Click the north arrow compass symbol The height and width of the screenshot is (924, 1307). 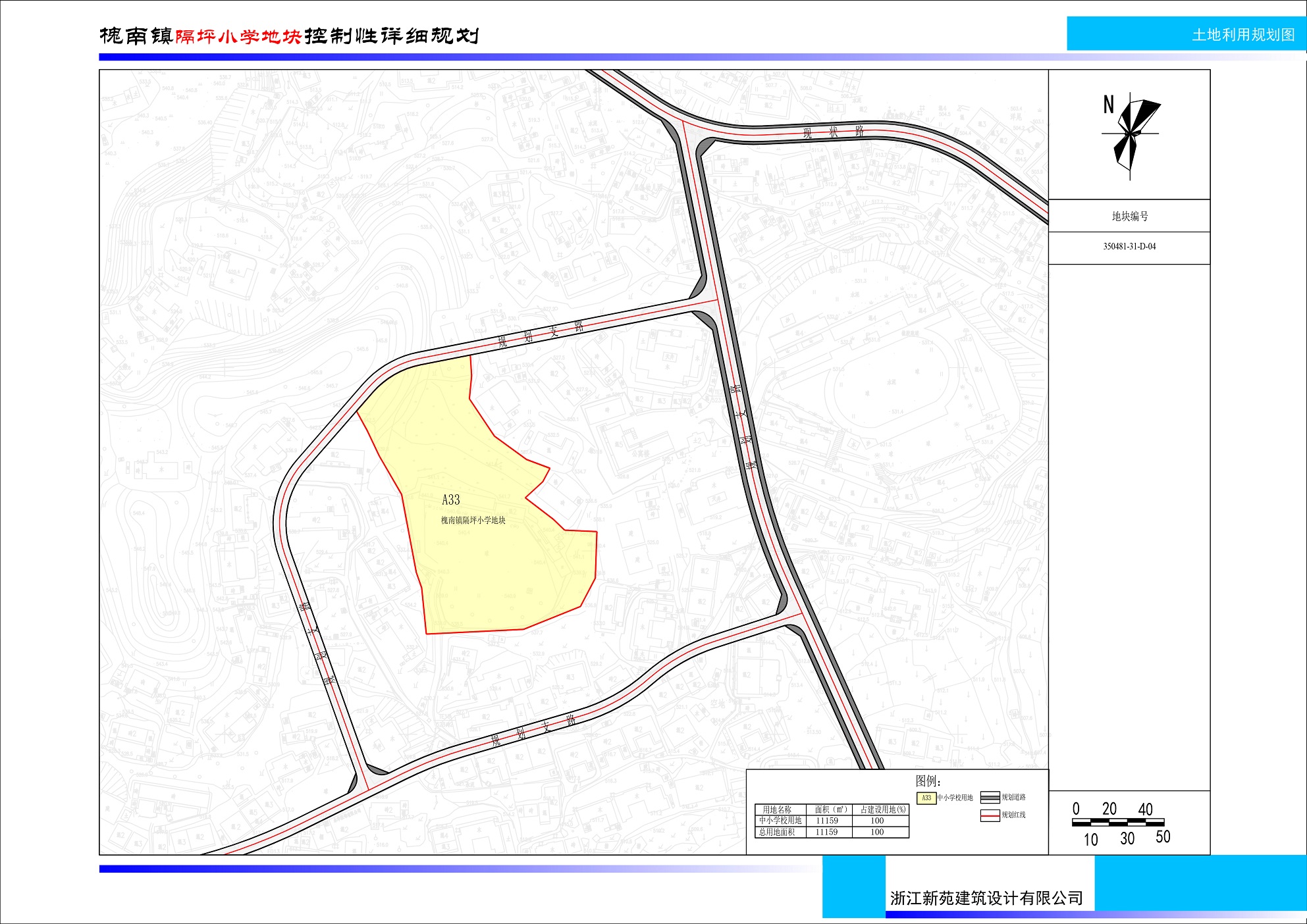click(x=1131, y=134)
